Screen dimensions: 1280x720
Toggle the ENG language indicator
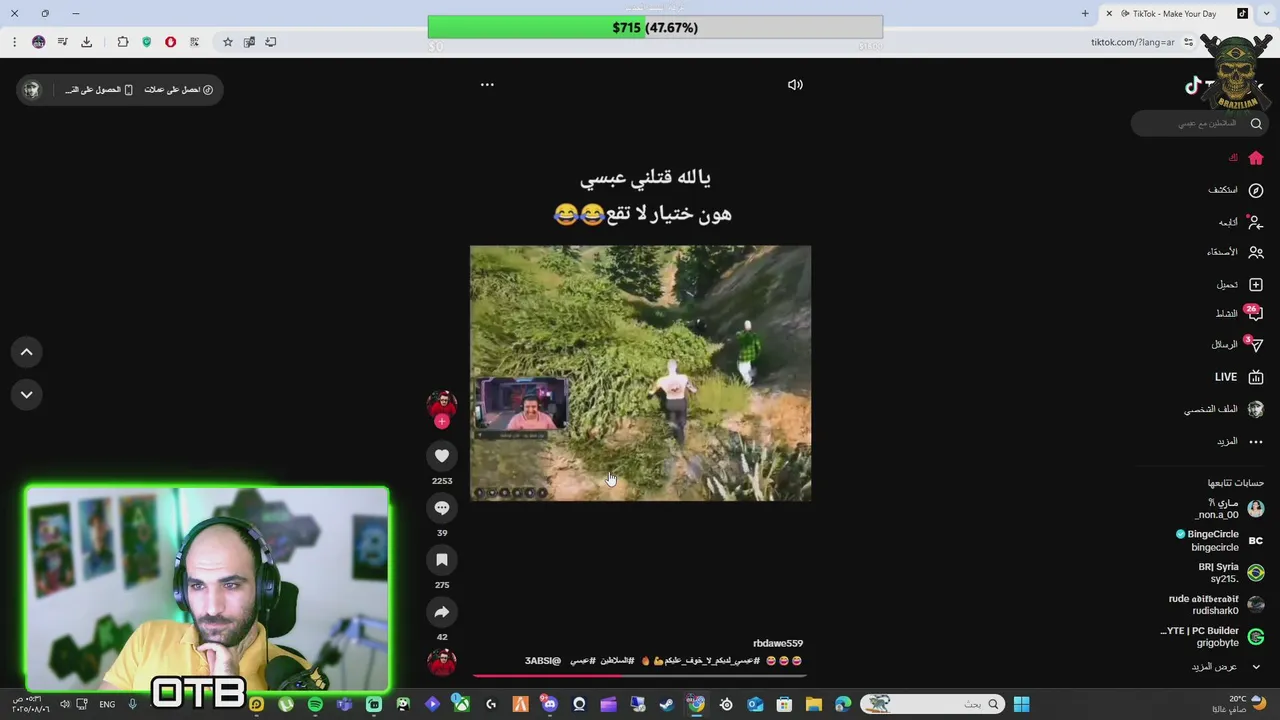[107, 705]
